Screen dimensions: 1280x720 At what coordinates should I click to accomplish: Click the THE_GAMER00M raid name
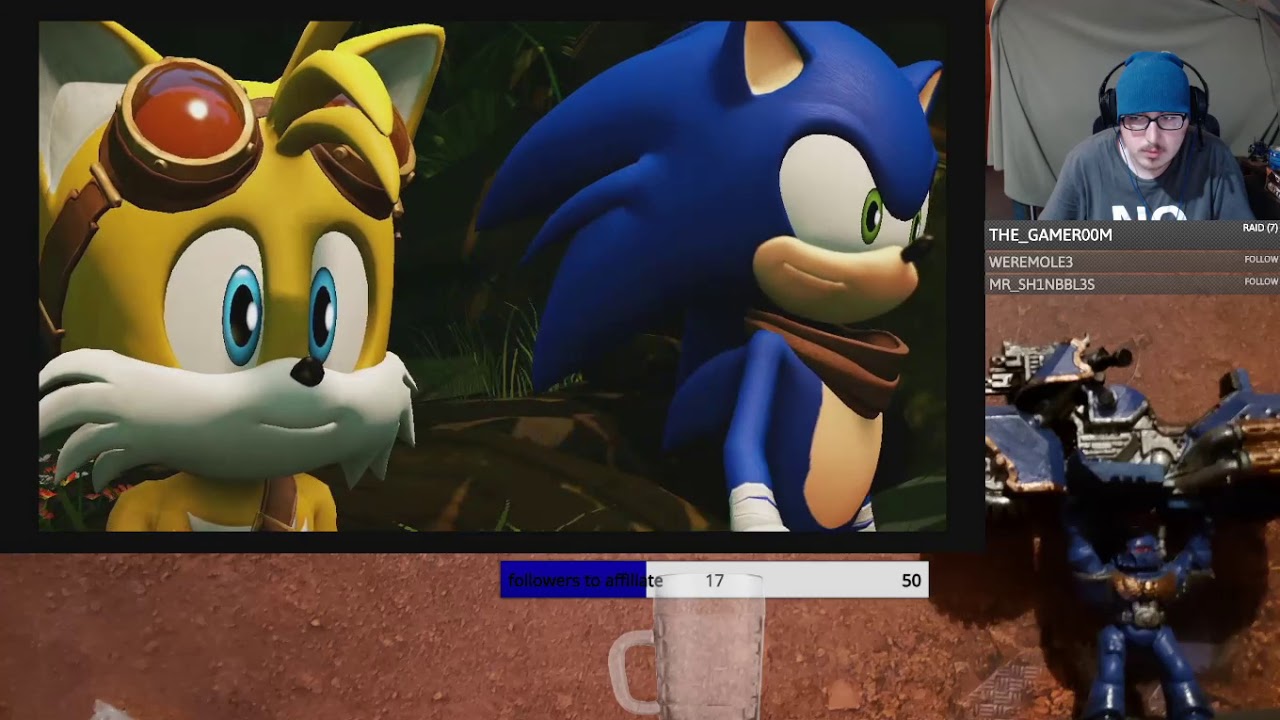tap(1050, 235)
